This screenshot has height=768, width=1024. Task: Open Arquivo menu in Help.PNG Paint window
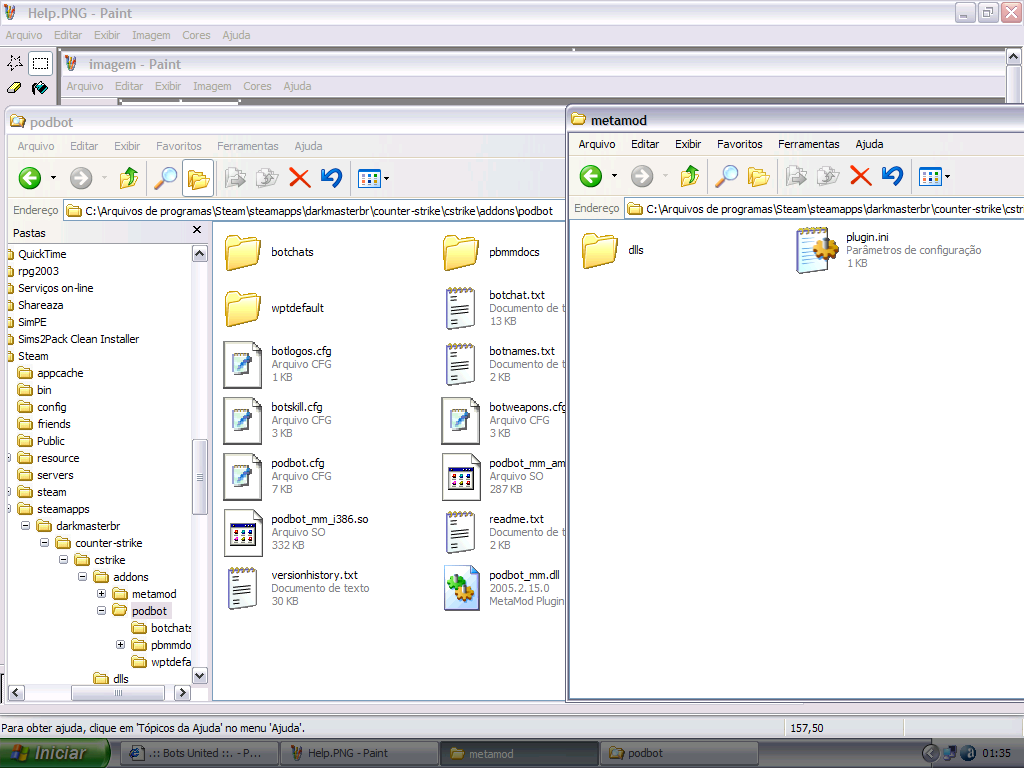(x=24, y=35)
